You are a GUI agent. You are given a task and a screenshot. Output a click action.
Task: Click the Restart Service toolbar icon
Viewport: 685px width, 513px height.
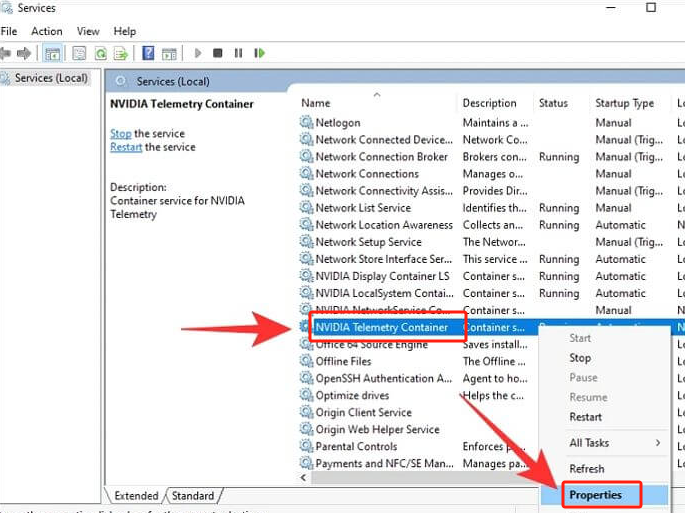(x=259, y=53)
